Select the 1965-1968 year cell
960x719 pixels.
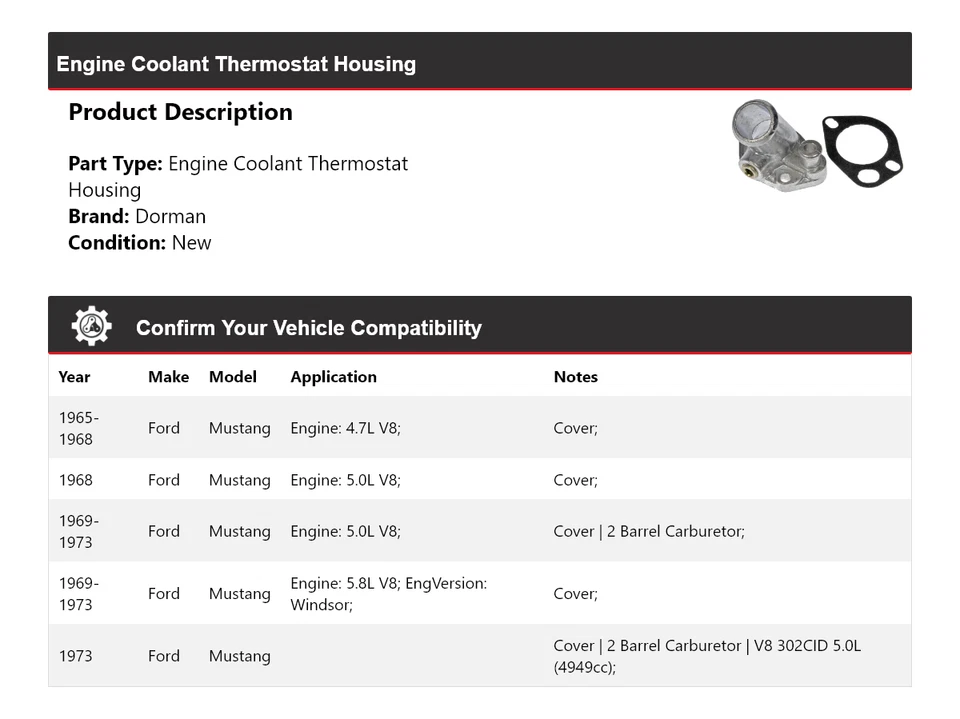pos(78,428)
